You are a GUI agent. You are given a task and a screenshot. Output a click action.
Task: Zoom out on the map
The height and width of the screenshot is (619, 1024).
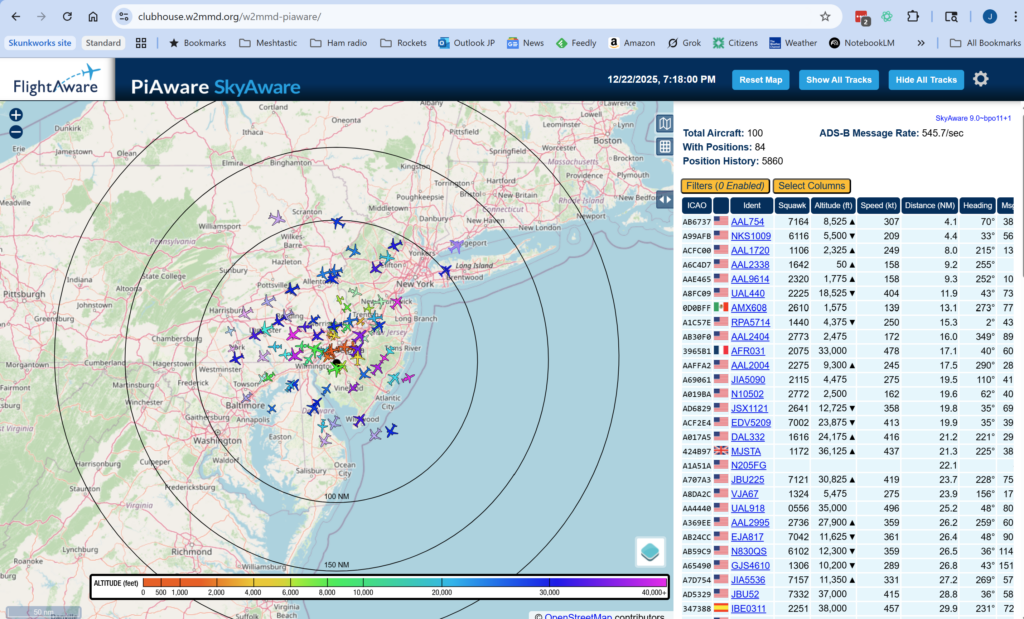click(x=16, y=132)
